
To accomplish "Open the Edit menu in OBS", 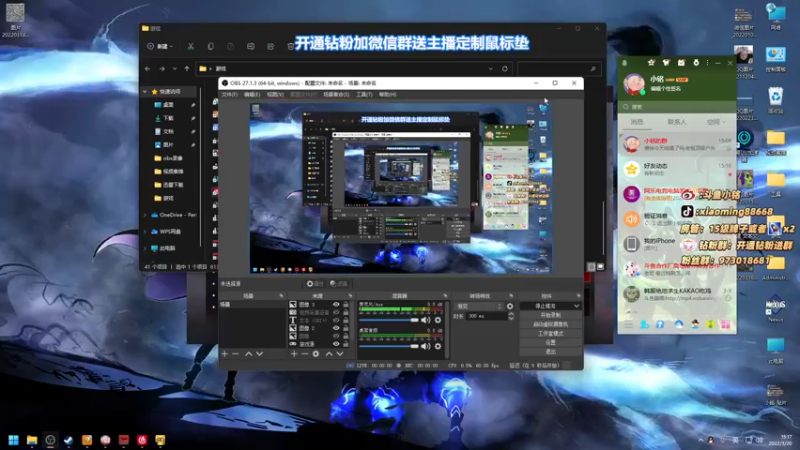I will tap(252, 94).
